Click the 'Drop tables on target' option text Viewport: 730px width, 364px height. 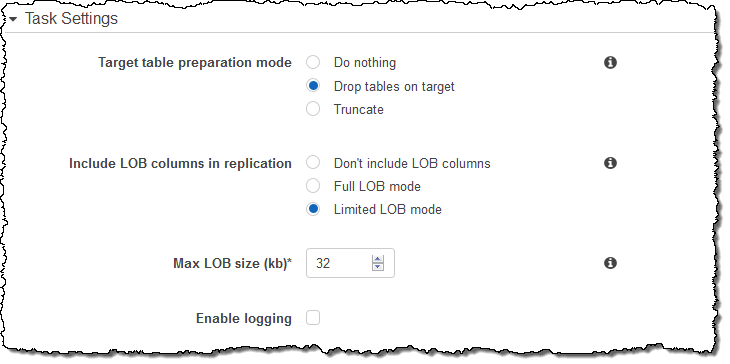[394, 87]
